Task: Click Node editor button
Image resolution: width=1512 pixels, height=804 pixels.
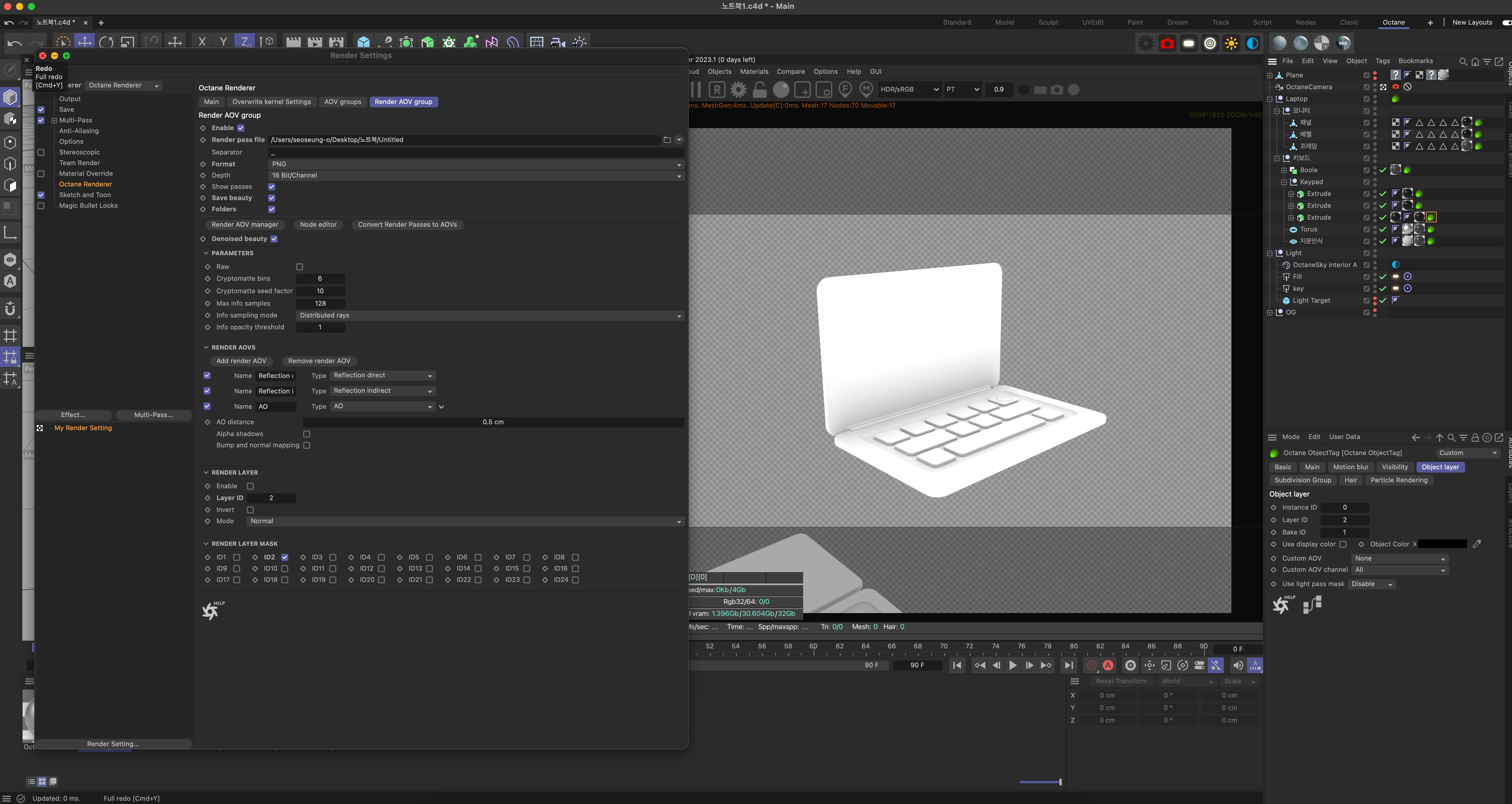Action: pyautogui.click(x=318, y=225)
